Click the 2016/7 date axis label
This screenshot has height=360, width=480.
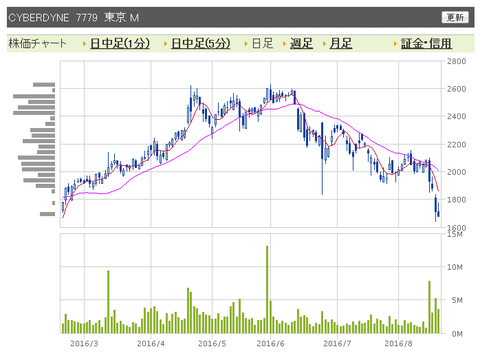pos(337,343)
